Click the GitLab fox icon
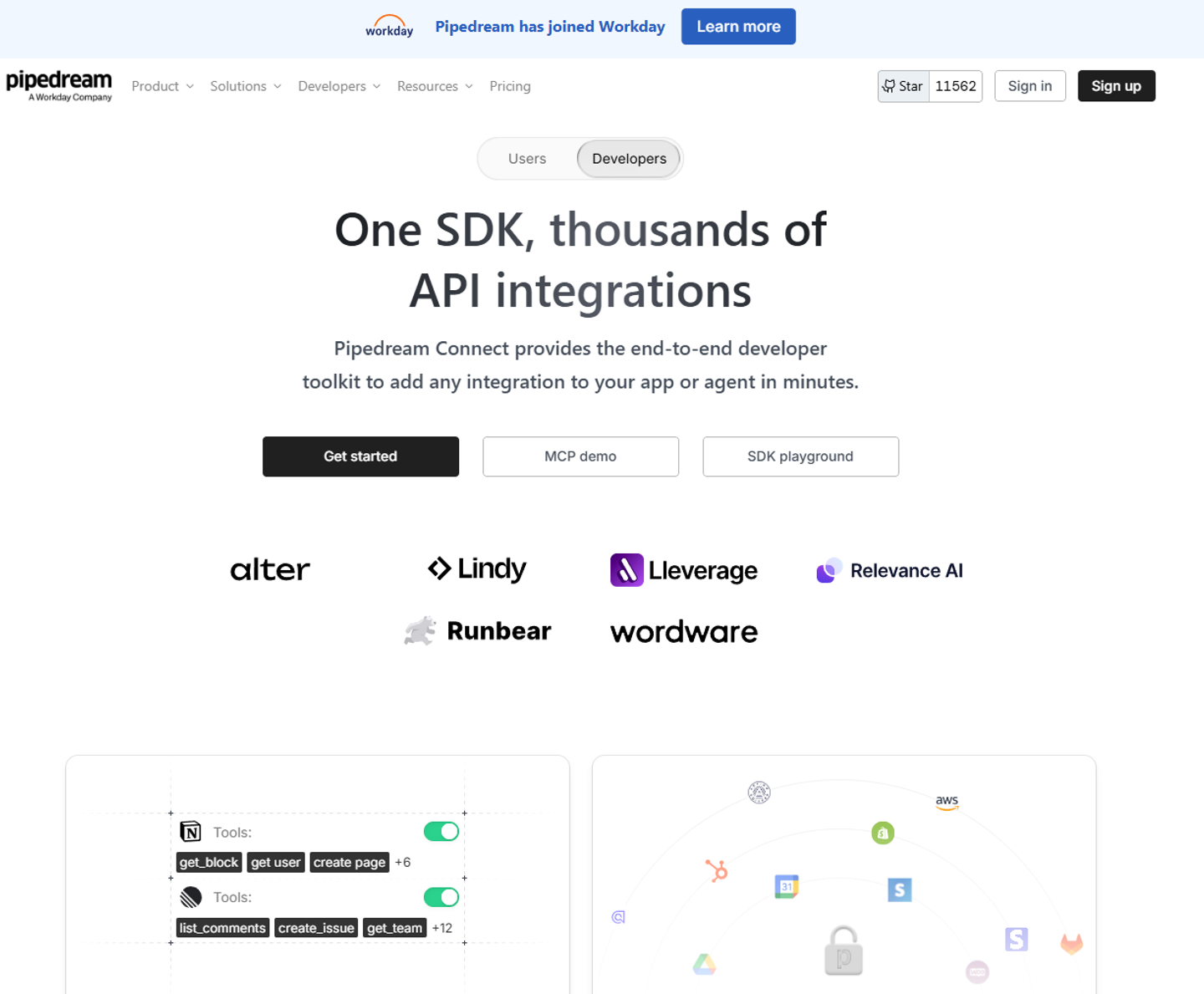Viewport: 1204px width, 994px height. pos(1072,944)
